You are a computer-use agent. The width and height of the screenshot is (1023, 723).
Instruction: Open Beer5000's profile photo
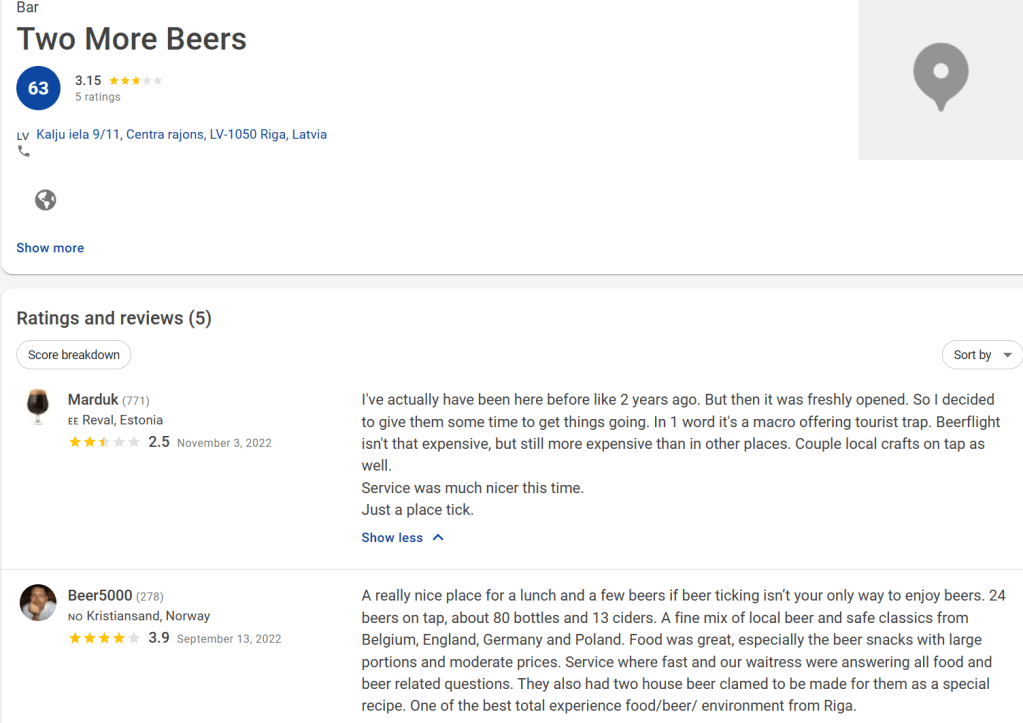pos(38,602)
